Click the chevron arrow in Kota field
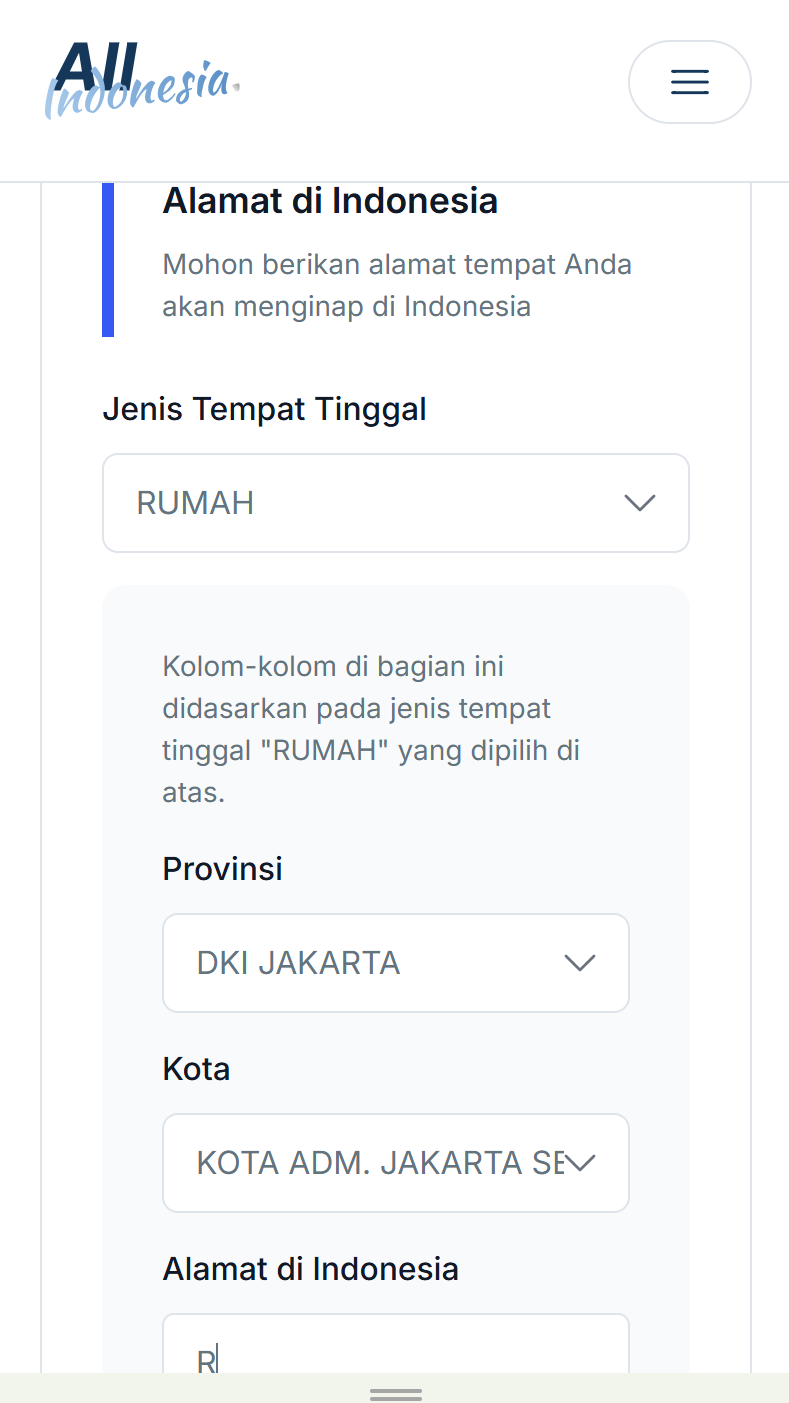 point(580,1162)
